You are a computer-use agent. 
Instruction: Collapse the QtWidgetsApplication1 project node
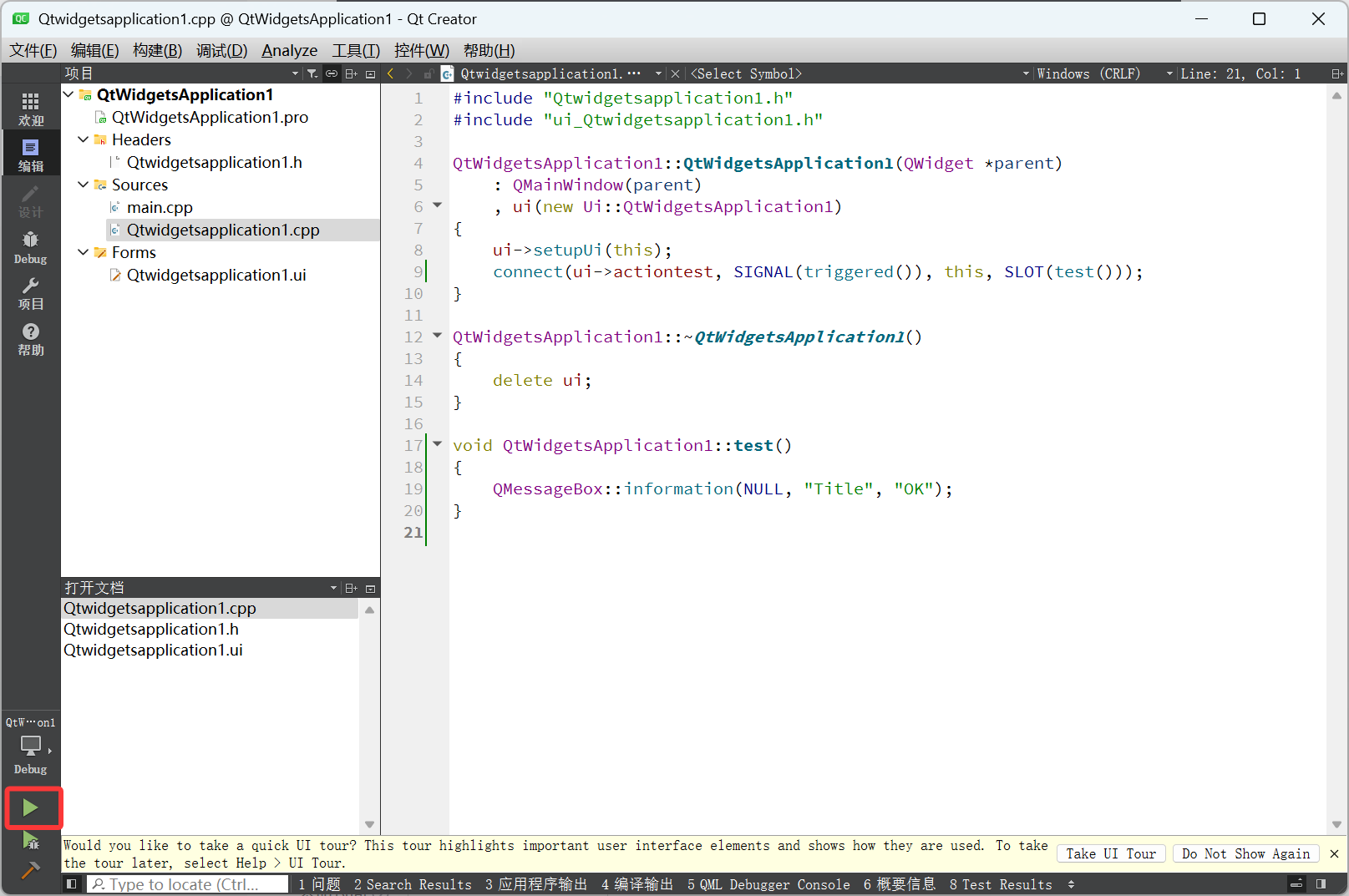click(x=69, y=94)
